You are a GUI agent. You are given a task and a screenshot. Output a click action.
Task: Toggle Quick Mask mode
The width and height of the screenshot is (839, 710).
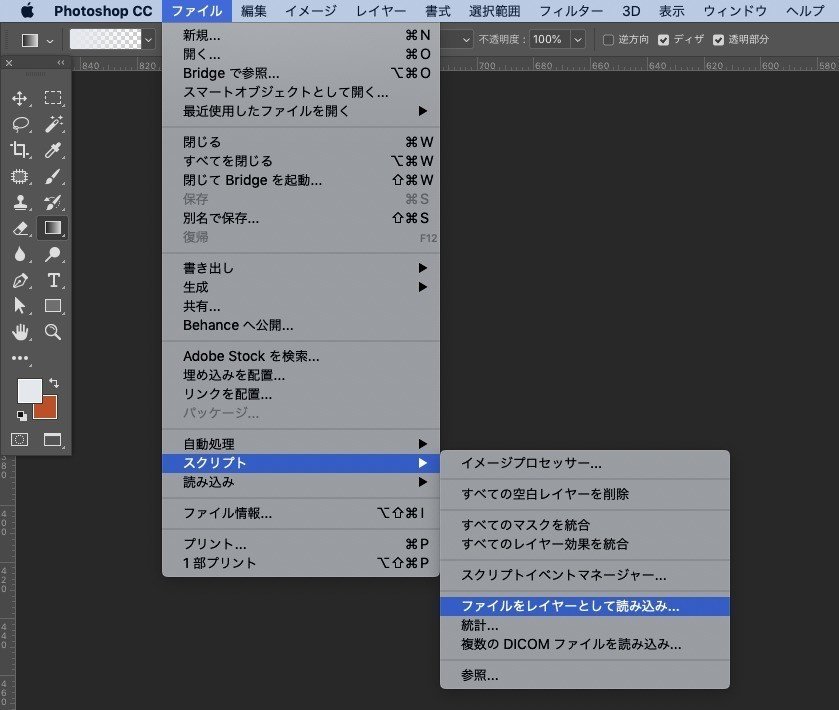(20, 440)
